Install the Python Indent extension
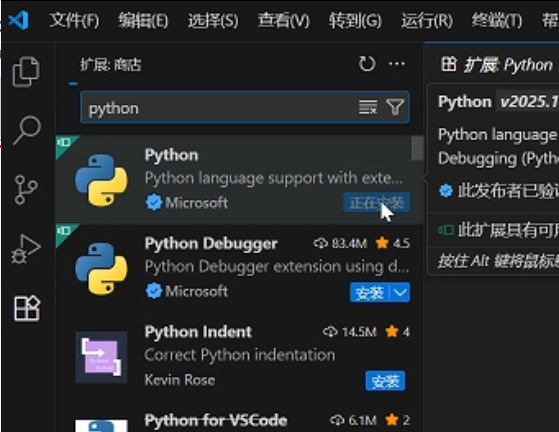The width and height of the screenshot is (559, 432). 385,381
